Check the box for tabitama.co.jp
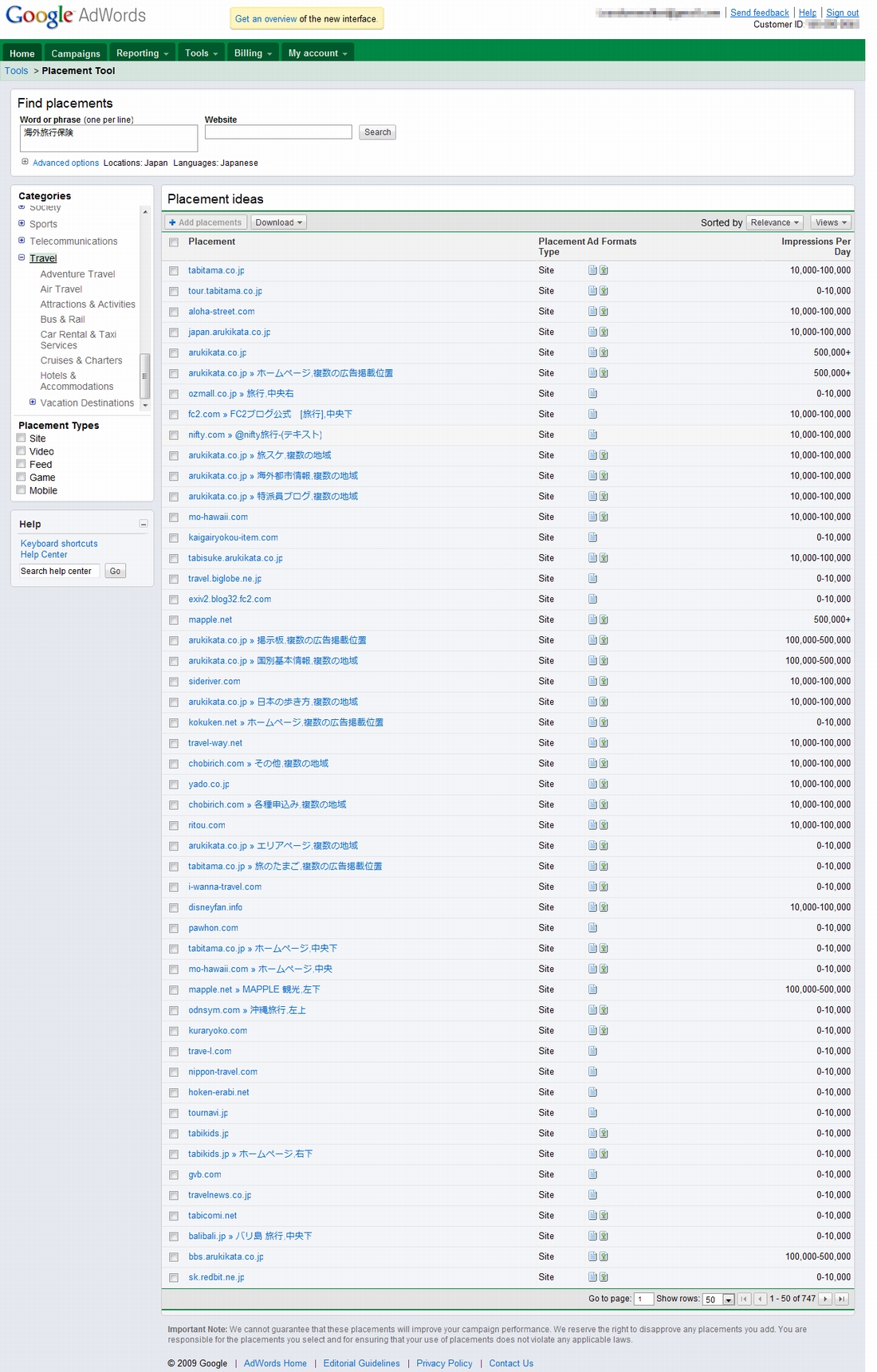877x1372 pixels. point(174,271)
